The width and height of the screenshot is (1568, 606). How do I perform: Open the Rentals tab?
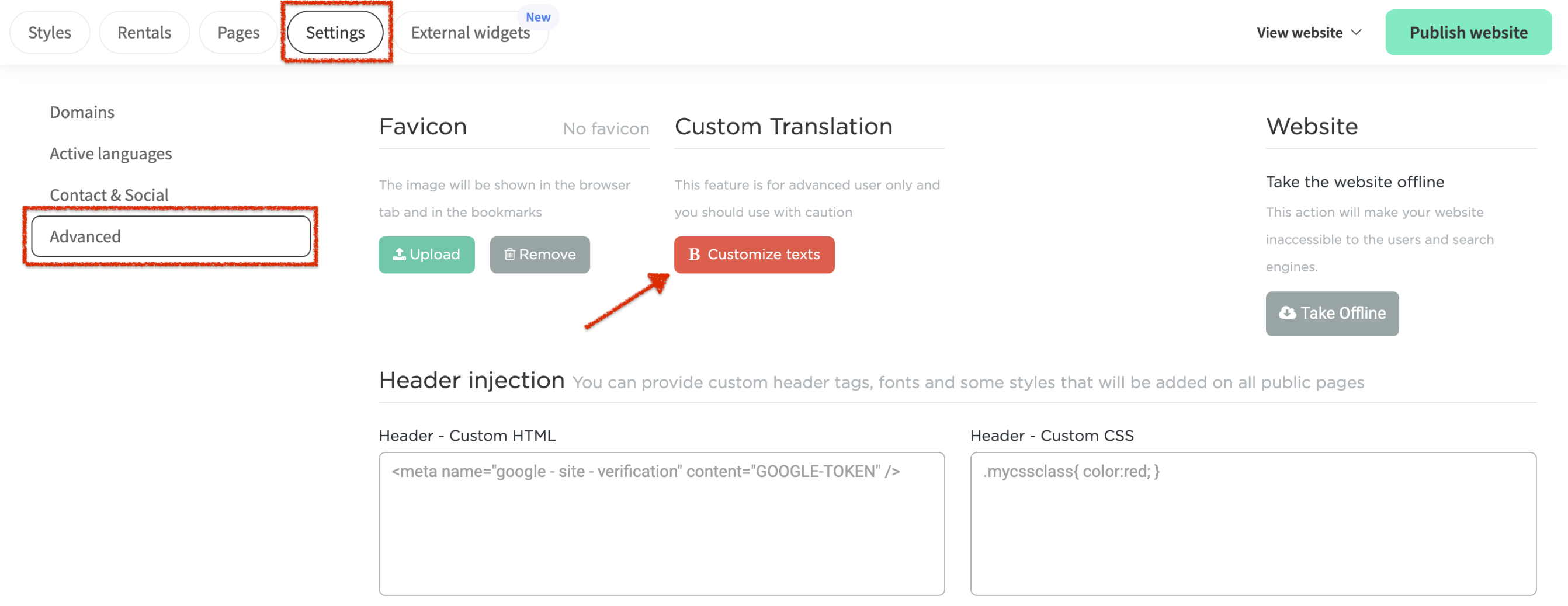tap(144, 33)
